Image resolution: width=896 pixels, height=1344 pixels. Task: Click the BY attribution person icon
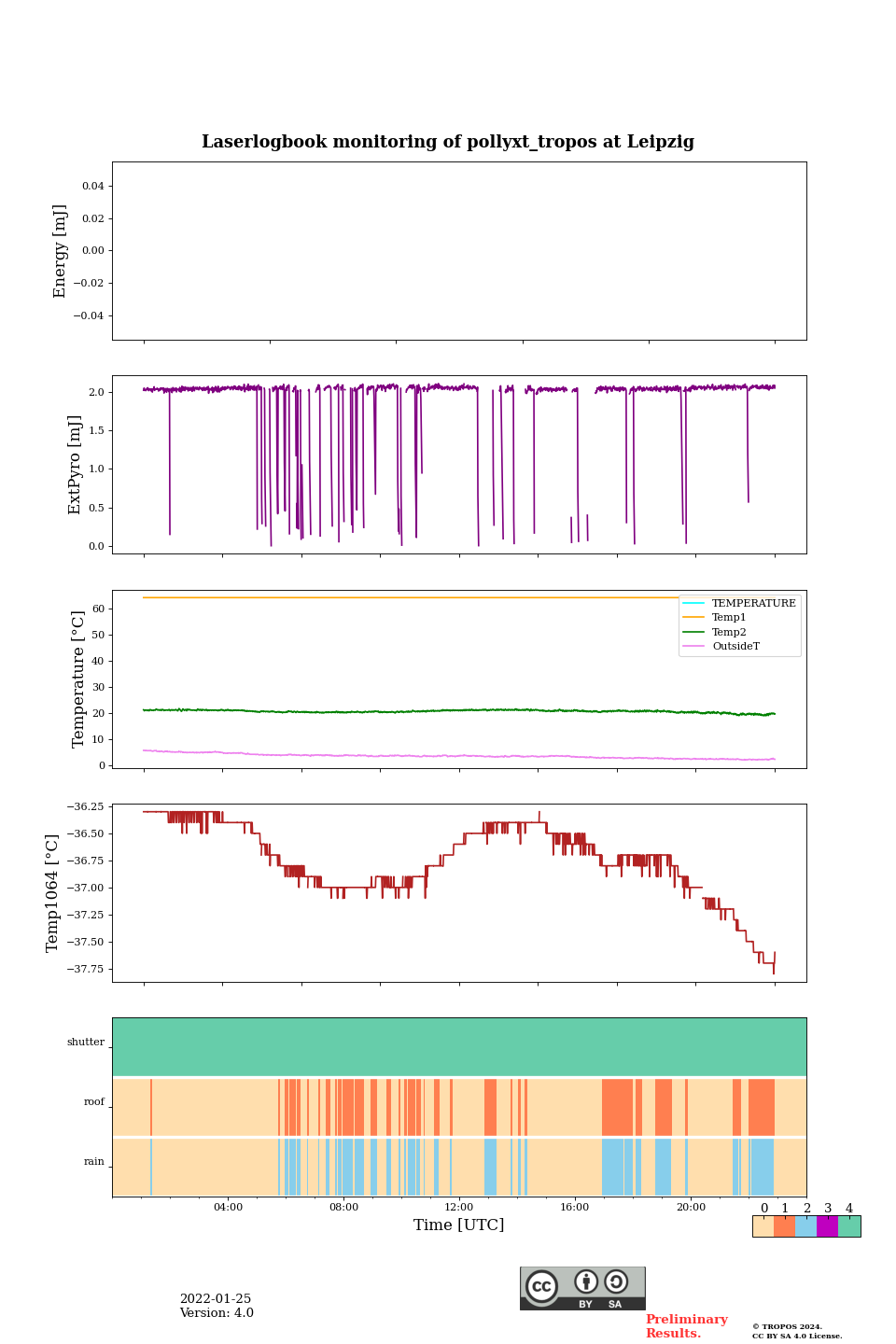(x=586, y=1281)
